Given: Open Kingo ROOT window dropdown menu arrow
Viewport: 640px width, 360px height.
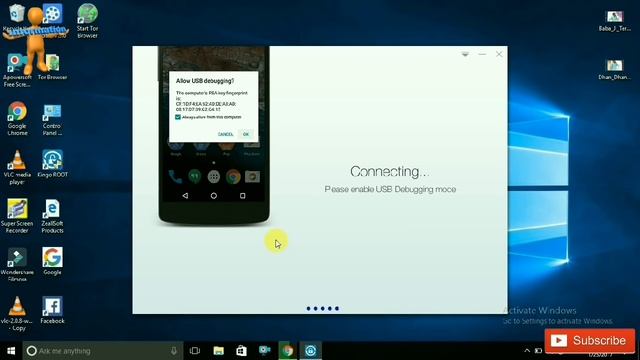Looking at the screenshot, I should coord(465,54).
